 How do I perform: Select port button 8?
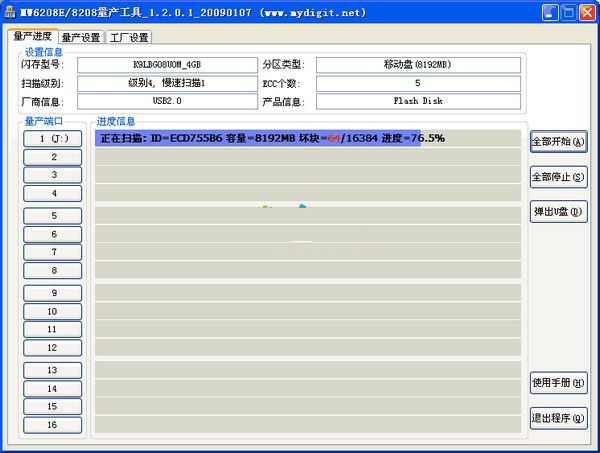coord(53,270)
